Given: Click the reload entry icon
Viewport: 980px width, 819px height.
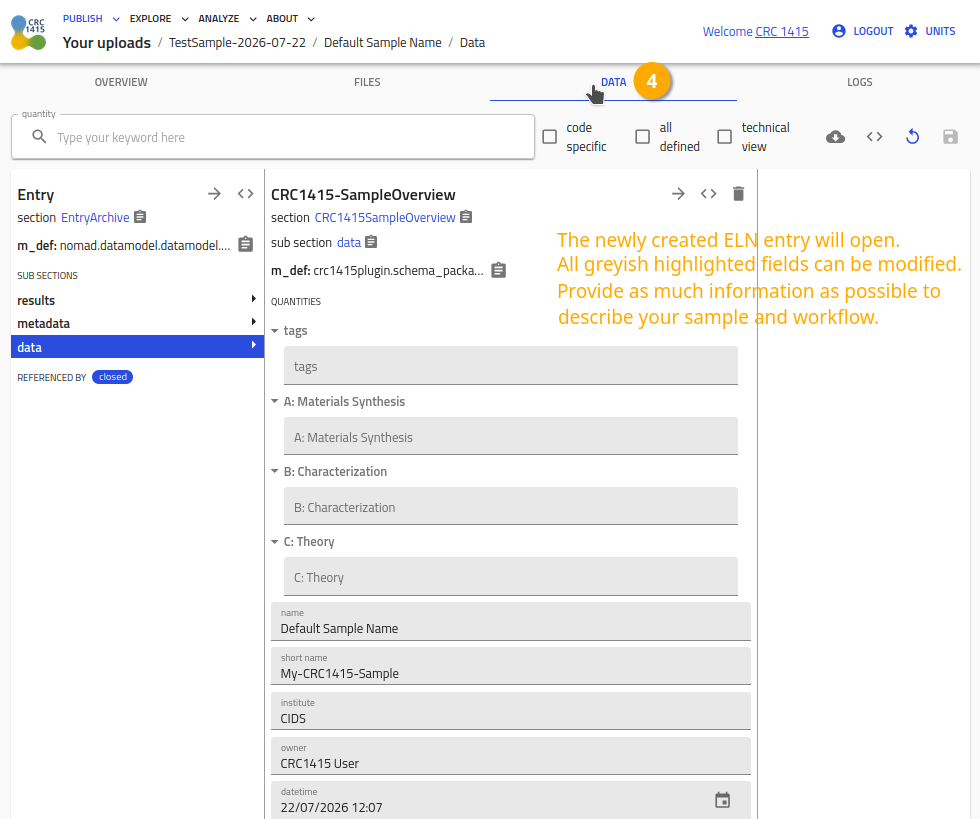Looking at the screenshot, I should [x=912, y=137].
